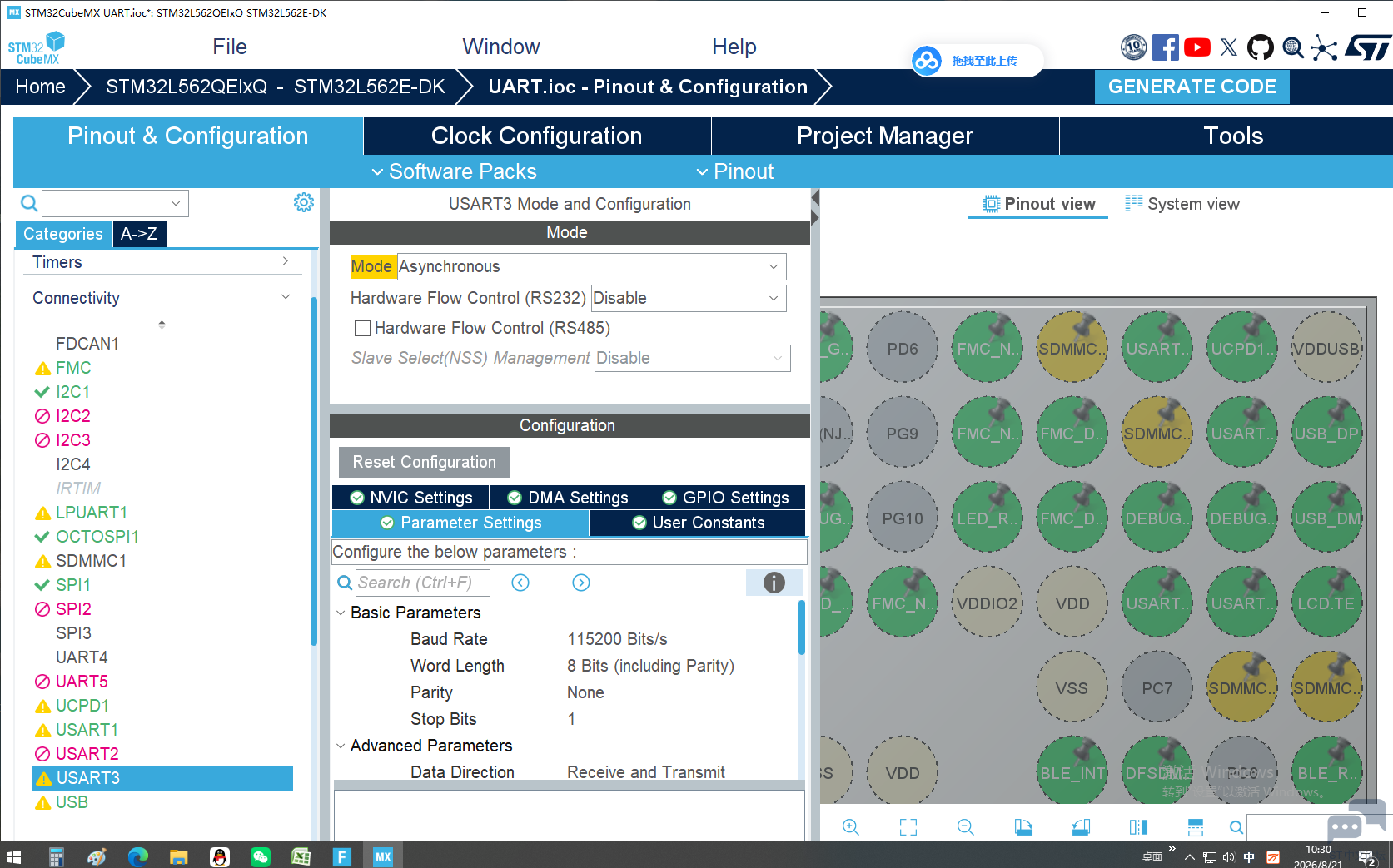Switch to the Clock Configuration tab

[x=537, y=136]
